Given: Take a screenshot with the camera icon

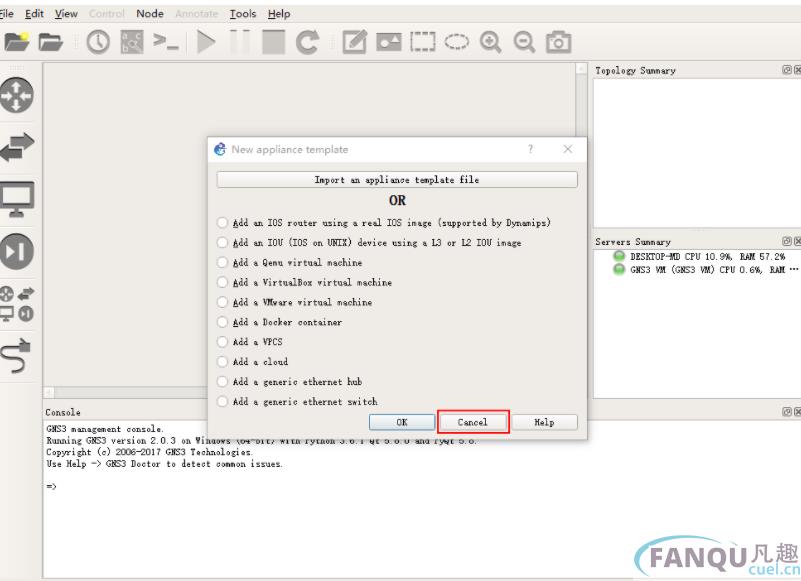Looking at the screenshot, I should (558, 42).
